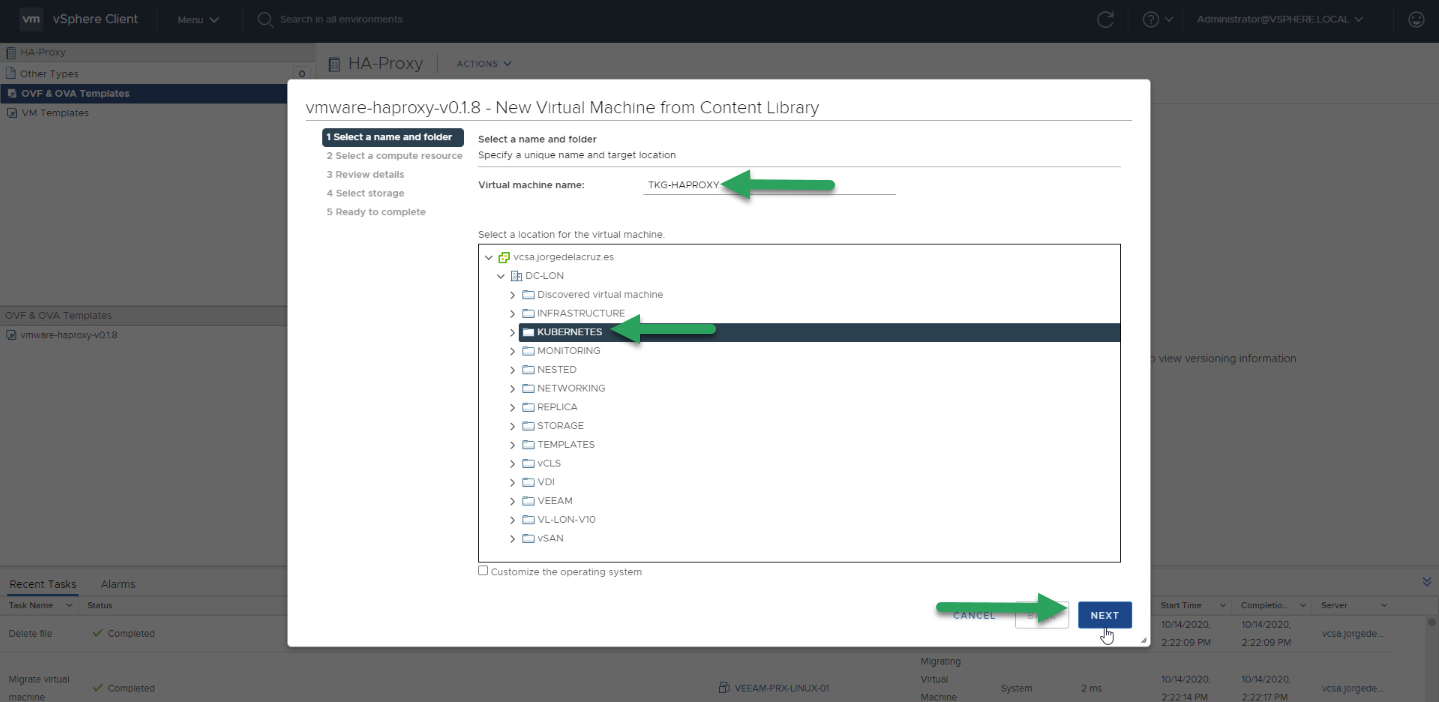Click the NEXT button
1439x702 pixels.
click(x=1105, y=615)
